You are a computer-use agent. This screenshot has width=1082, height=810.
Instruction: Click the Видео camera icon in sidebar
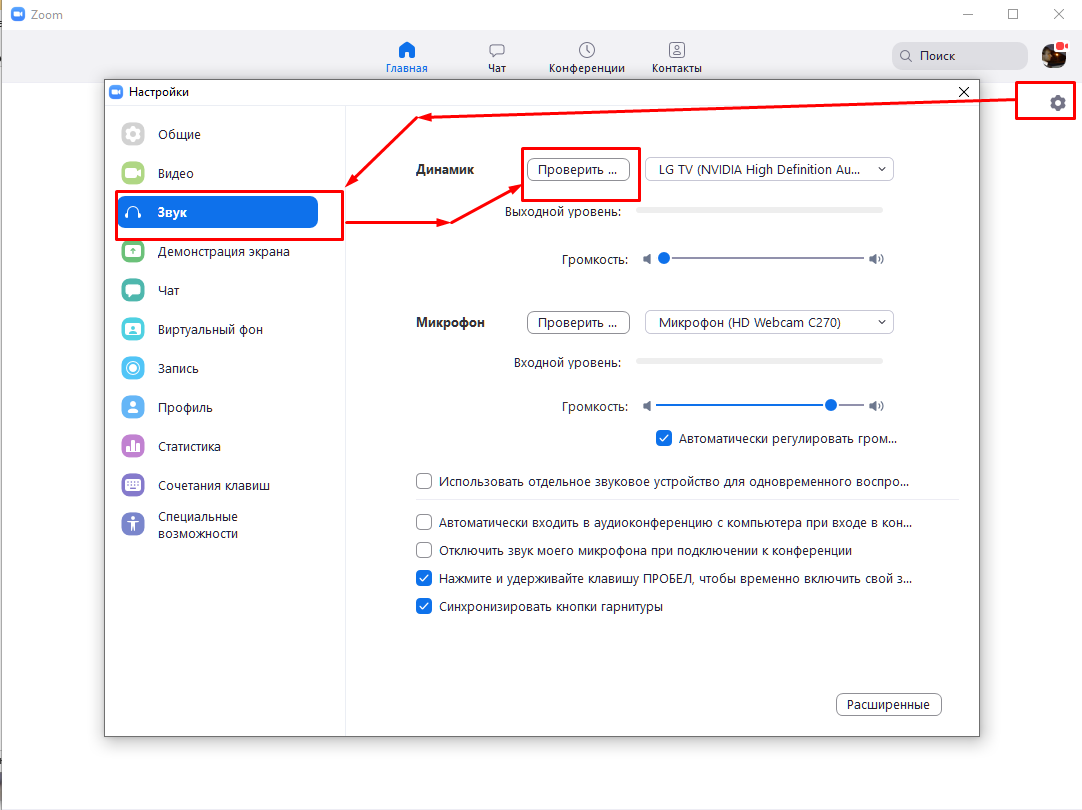coord(133,173)
